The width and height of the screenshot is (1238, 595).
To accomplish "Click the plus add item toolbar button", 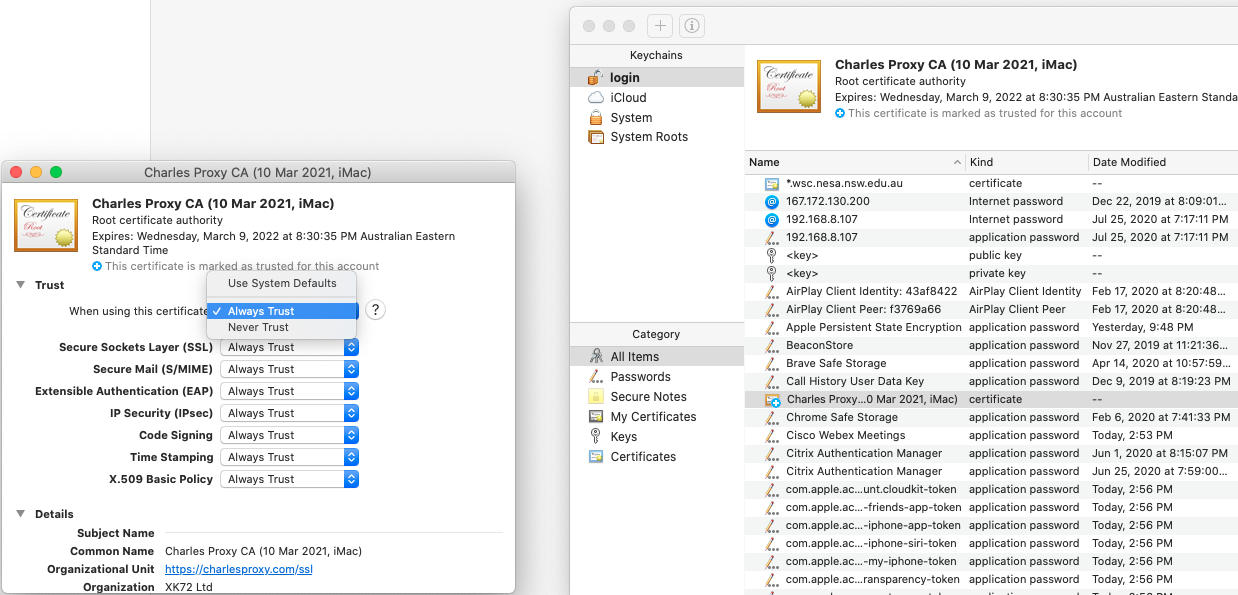I will pyautogui.click(x=660, y=26).
